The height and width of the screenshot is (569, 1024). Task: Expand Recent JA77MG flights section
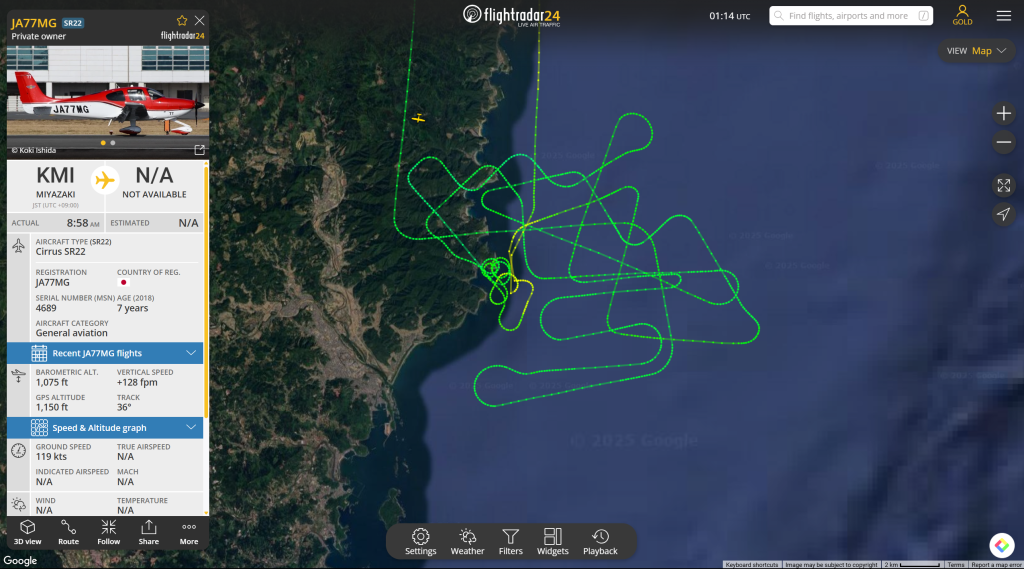pyautogui.click(x=105, y=353)
